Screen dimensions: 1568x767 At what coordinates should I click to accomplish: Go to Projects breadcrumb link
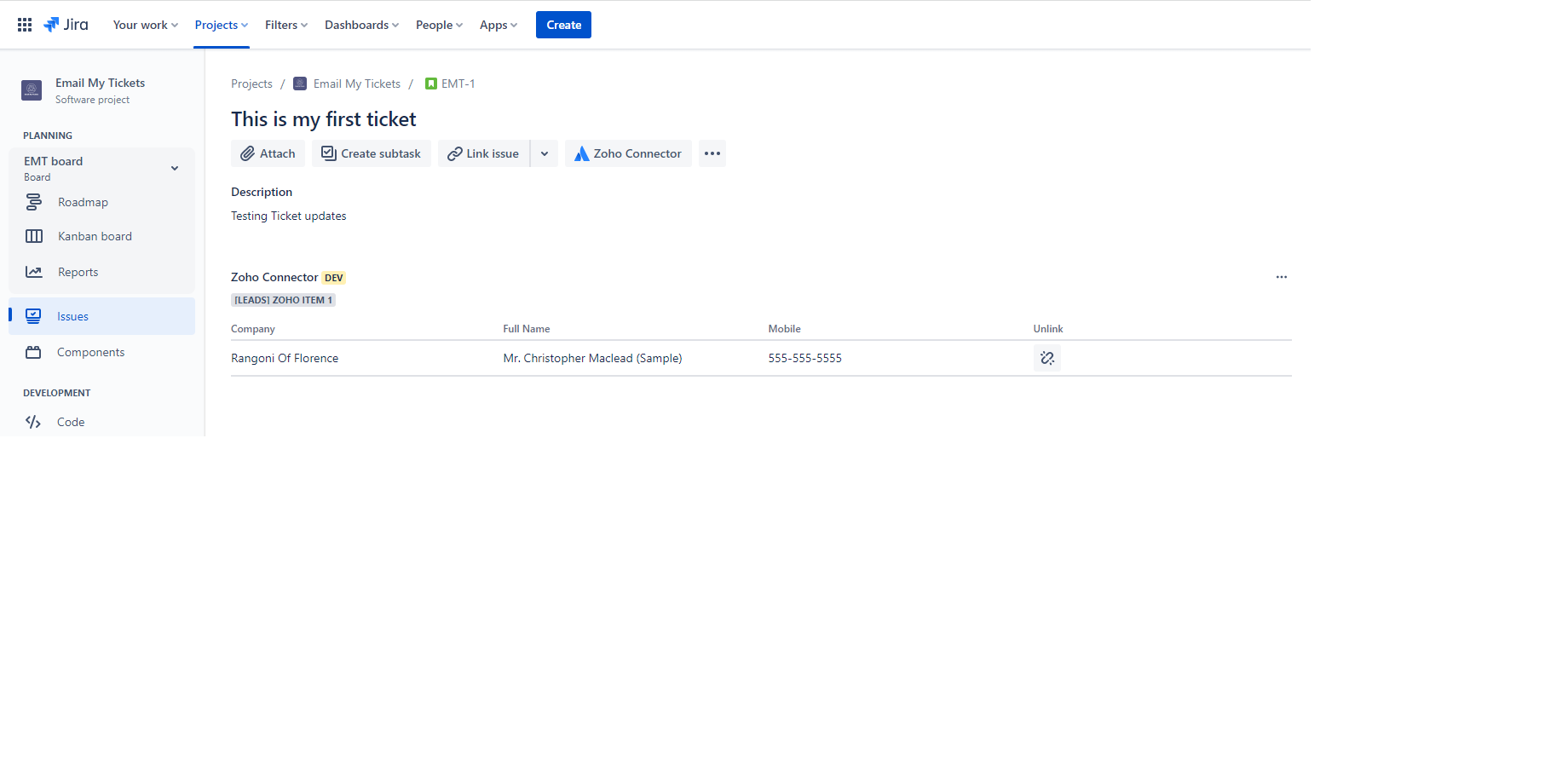tap(251, 84)
